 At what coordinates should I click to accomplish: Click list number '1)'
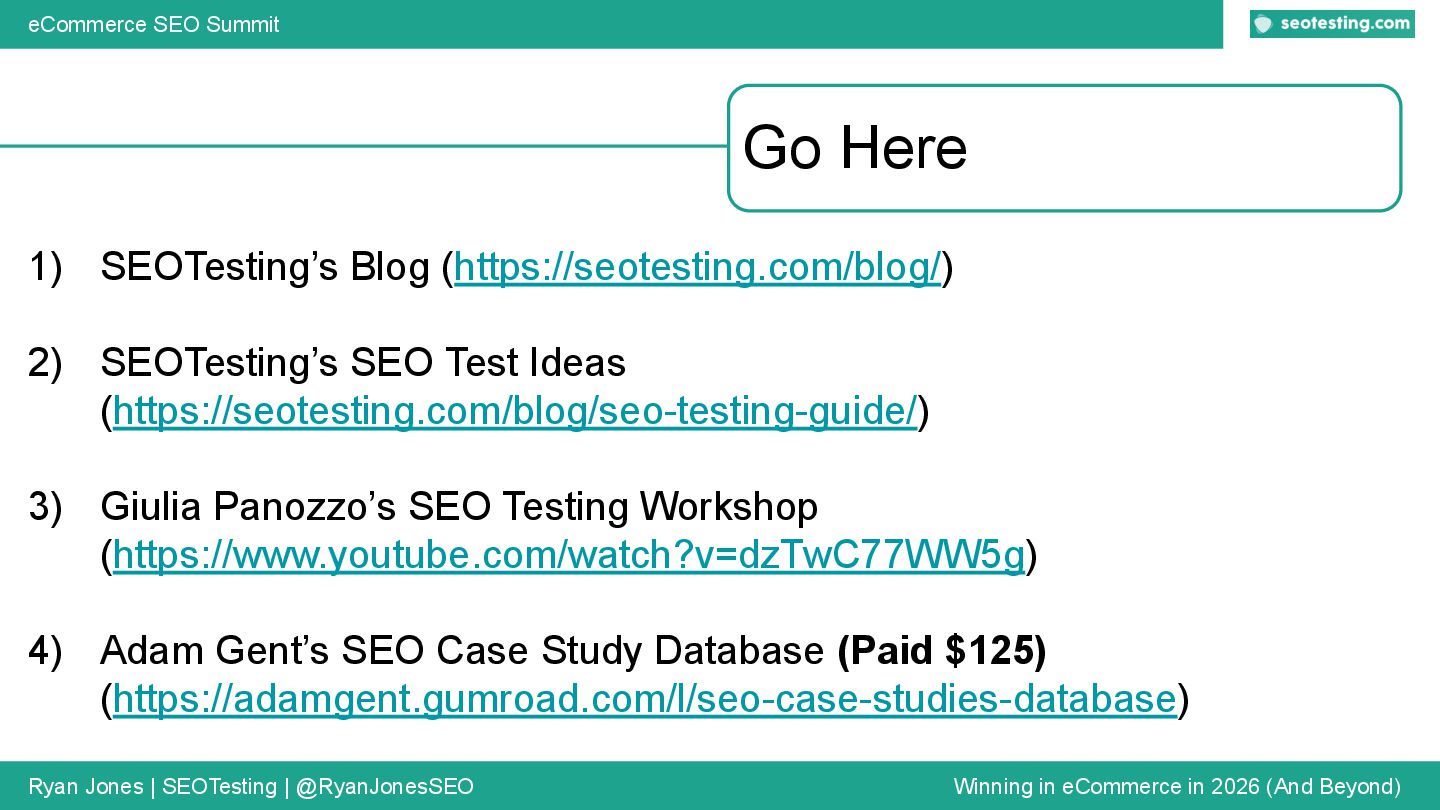[x=45, y=267]
